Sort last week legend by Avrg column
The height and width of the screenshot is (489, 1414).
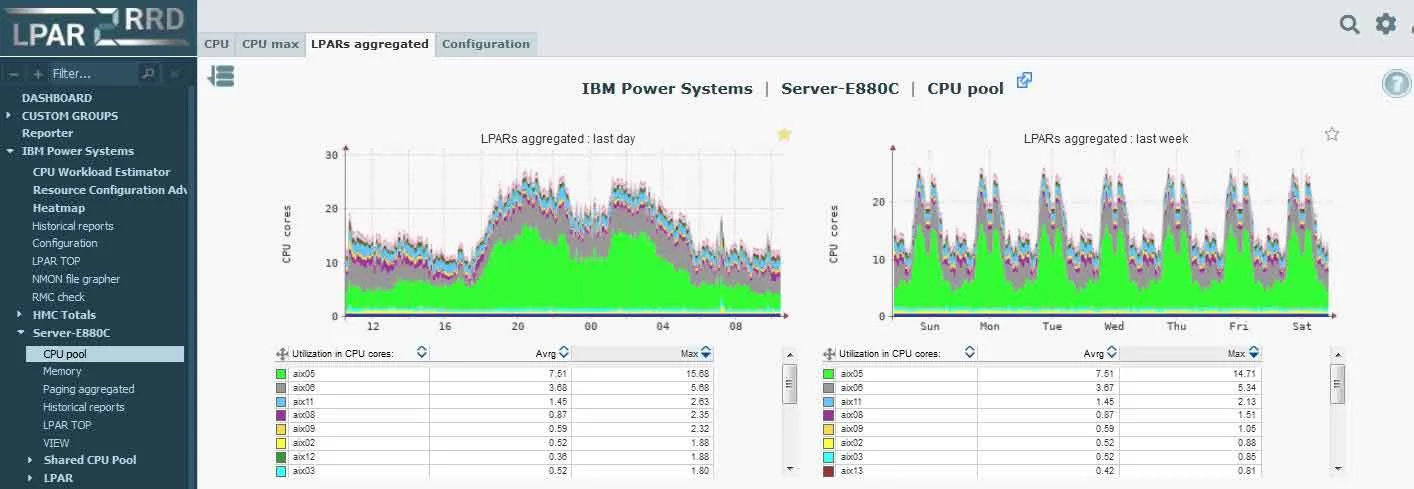click(x=1111, y=352)
